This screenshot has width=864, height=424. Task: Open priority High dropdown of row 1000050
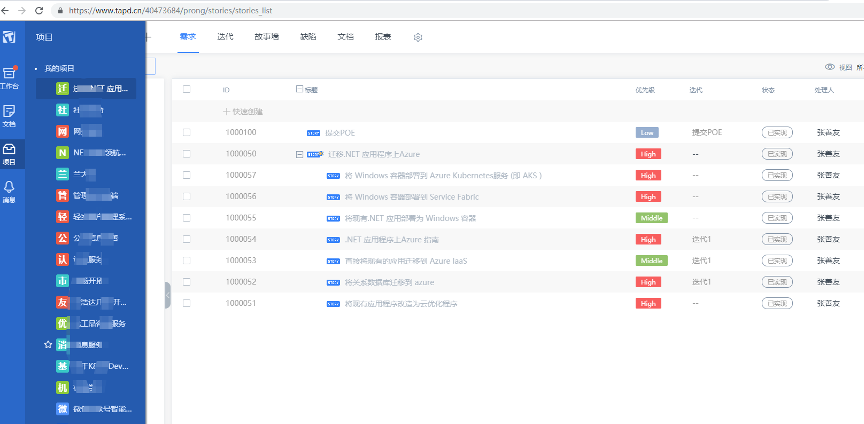coord(648,154)
